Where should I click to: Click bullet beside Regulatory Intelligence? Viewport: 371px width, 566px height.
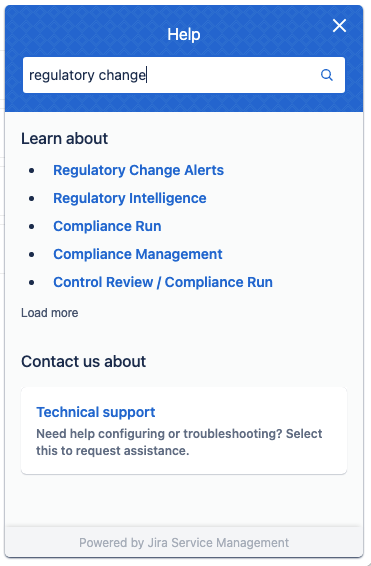point(32,199)
